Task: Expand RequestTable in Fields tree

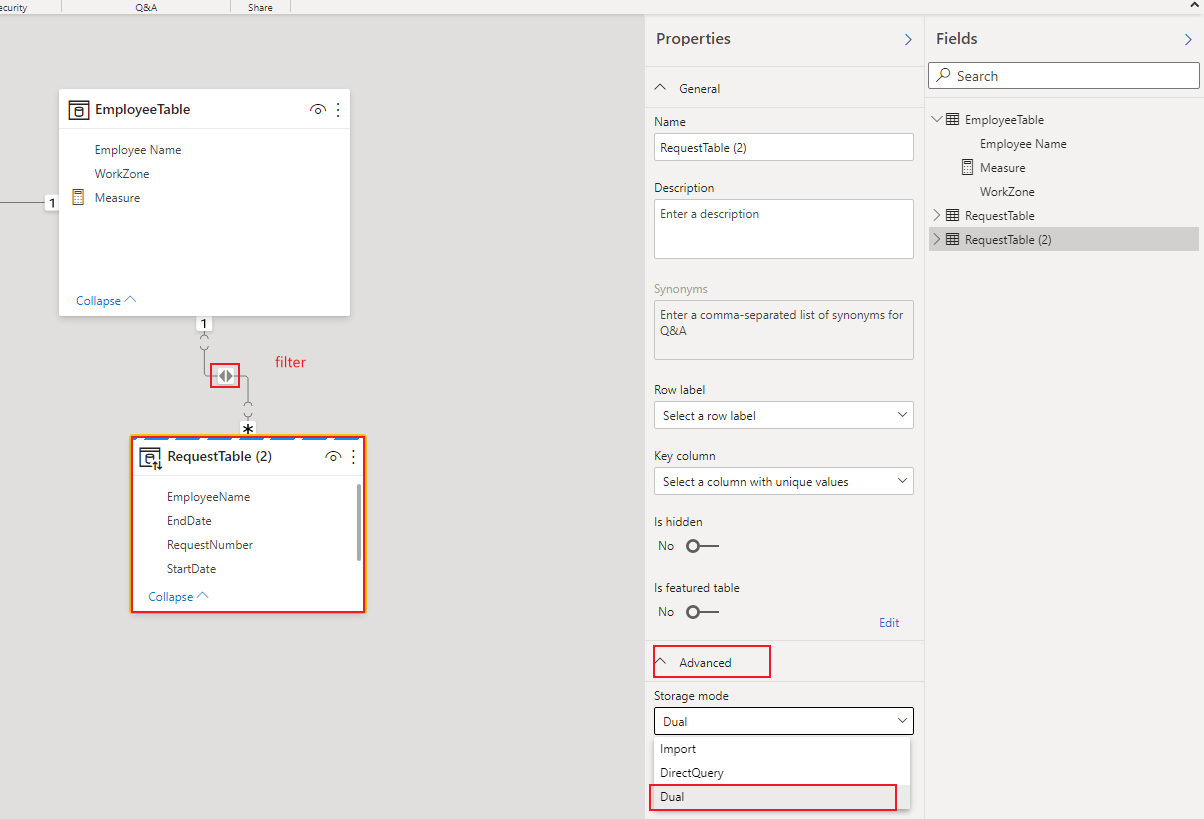Action: [937, 216]
